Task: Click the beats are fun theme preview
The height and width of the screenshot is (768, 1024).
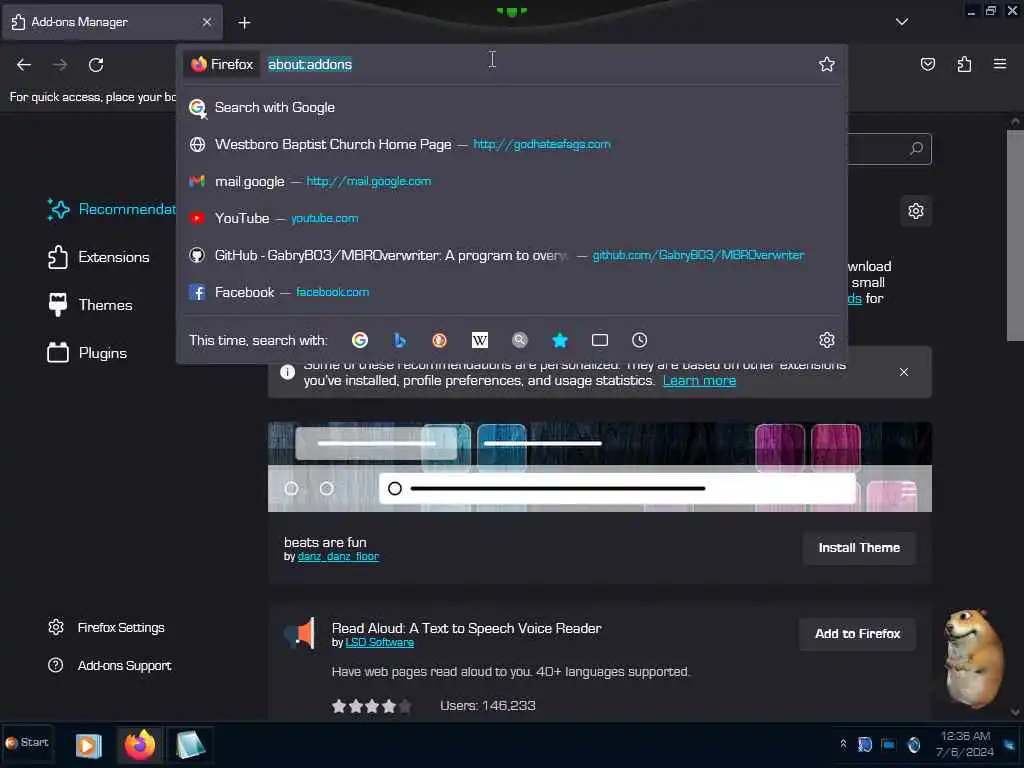Action: point(600,467)
